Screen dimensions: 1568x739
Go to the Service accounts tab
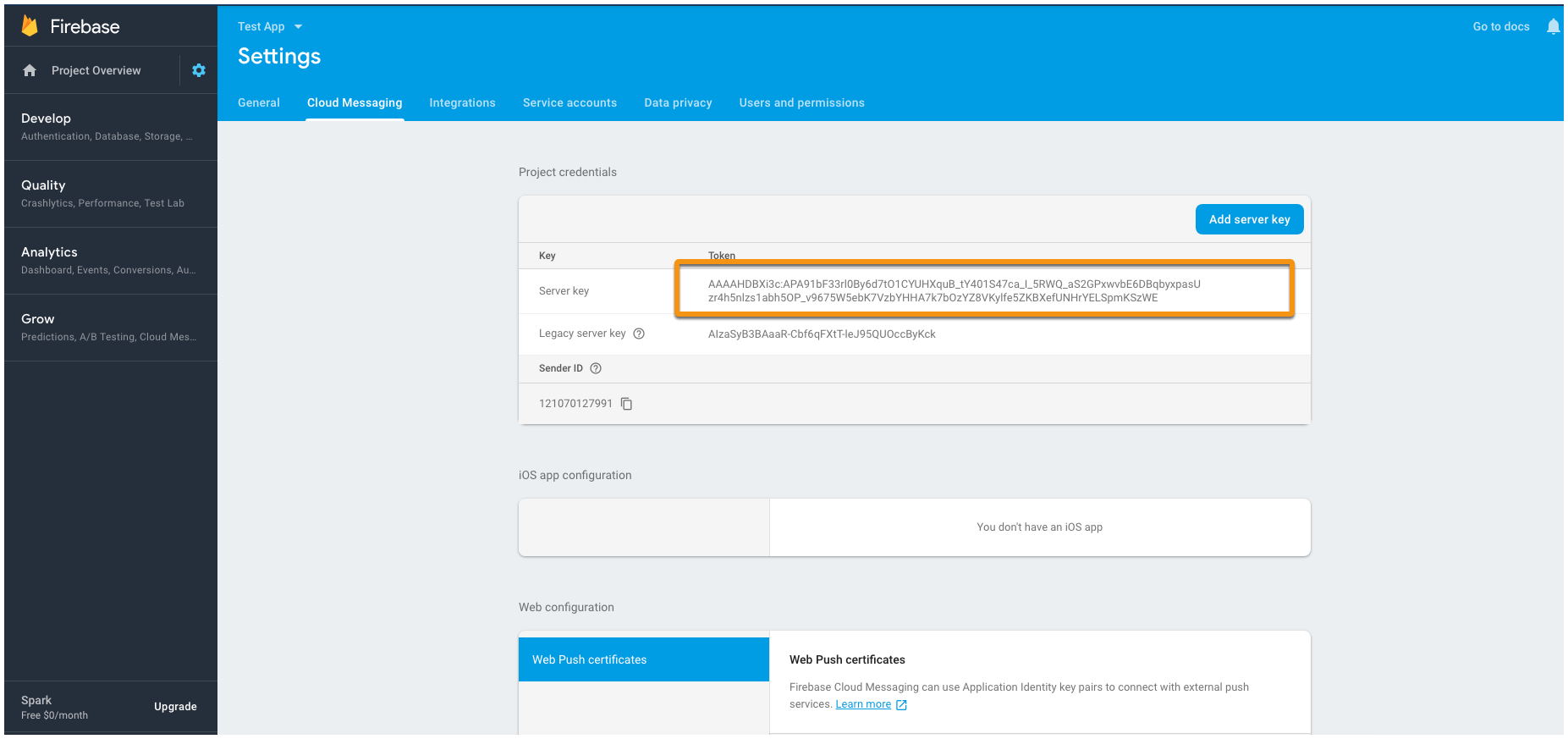point(569,102)
